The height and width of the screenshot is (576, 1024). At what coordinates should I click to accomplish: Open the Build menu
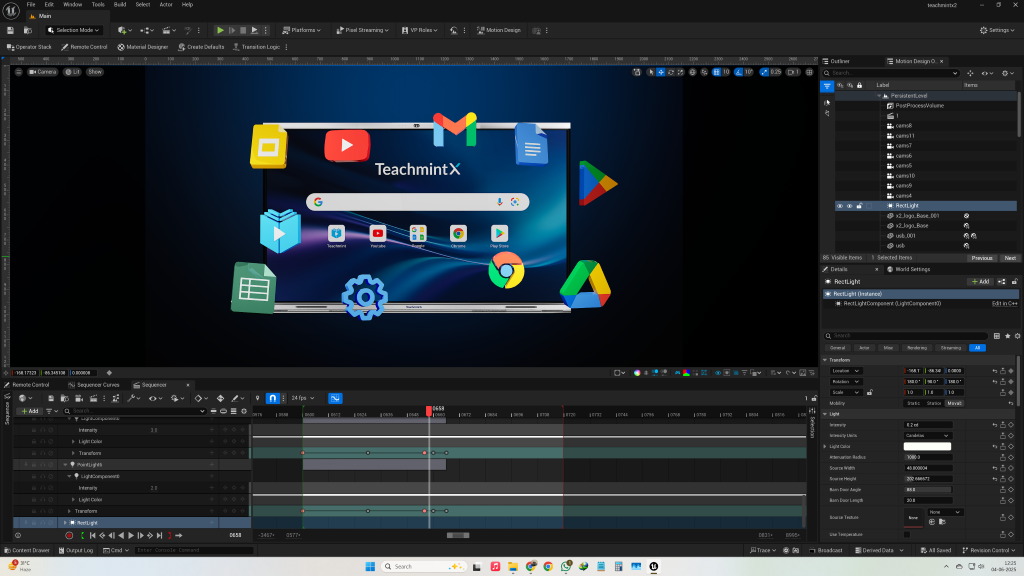(120, 5)
